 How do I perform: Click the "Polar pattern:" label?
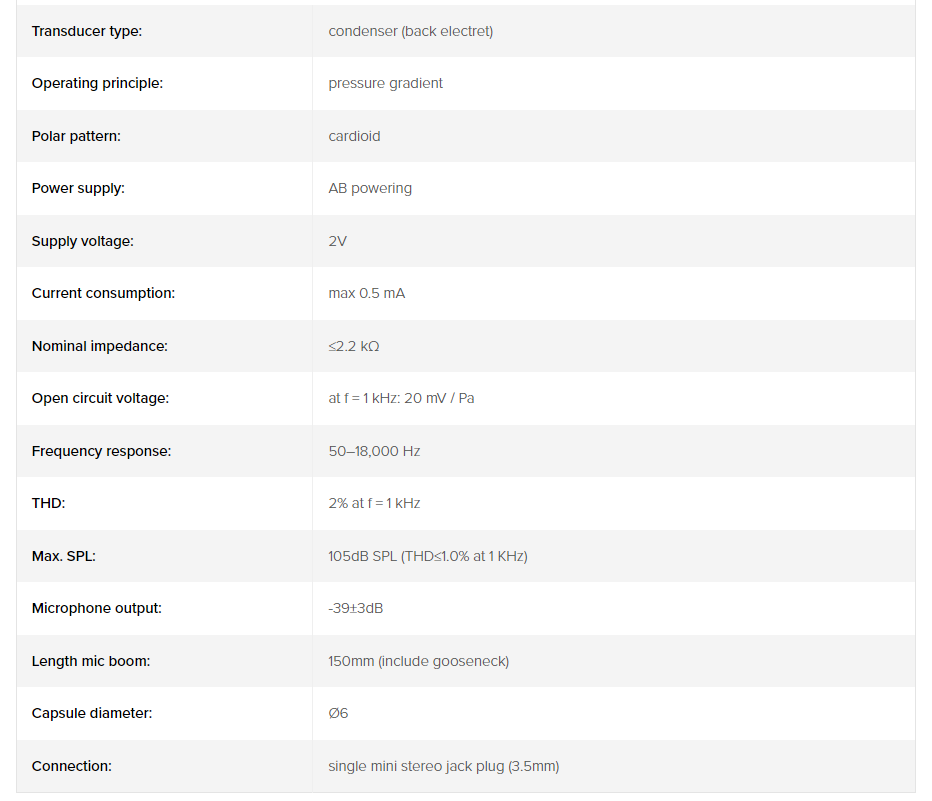click(76, 136)
